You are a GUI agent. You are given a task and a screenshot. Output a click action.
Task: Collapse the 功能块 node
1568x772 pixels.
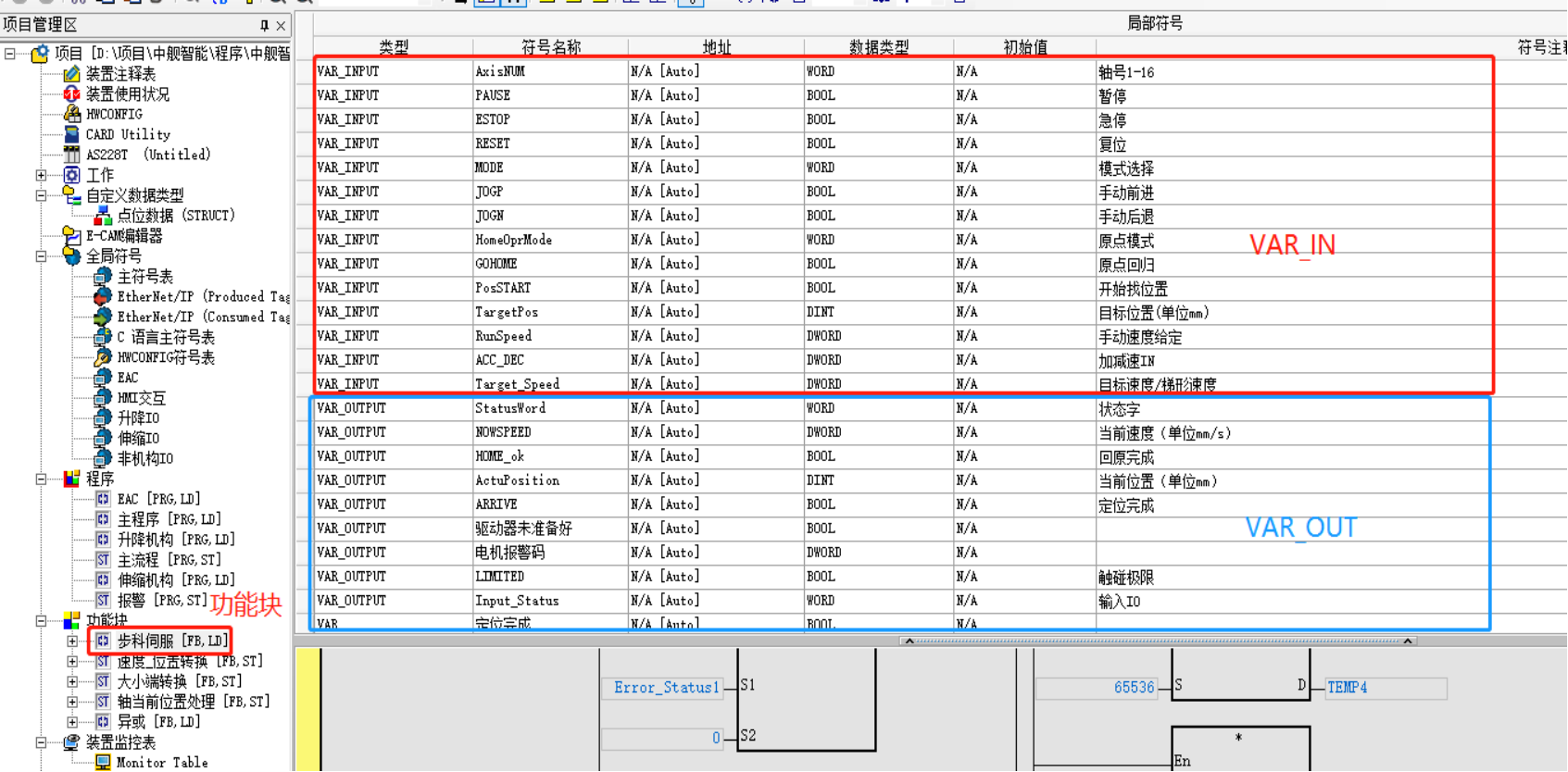click(x=42, y=621)
